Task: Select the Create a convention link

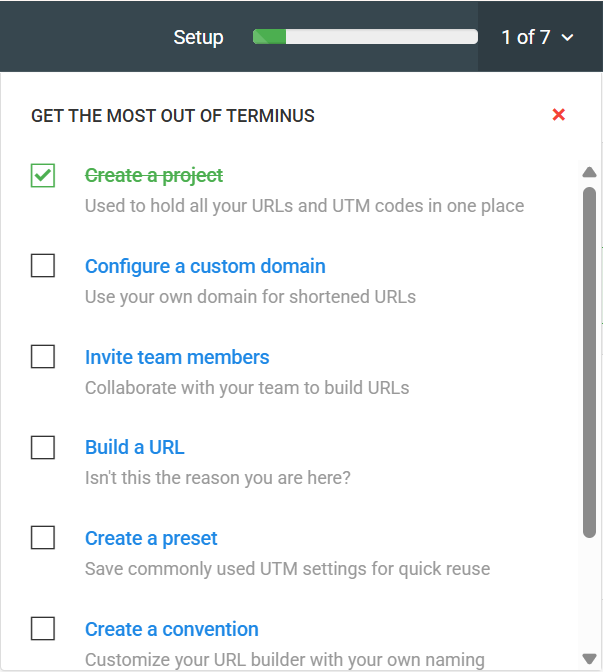Action: (172, 629)
